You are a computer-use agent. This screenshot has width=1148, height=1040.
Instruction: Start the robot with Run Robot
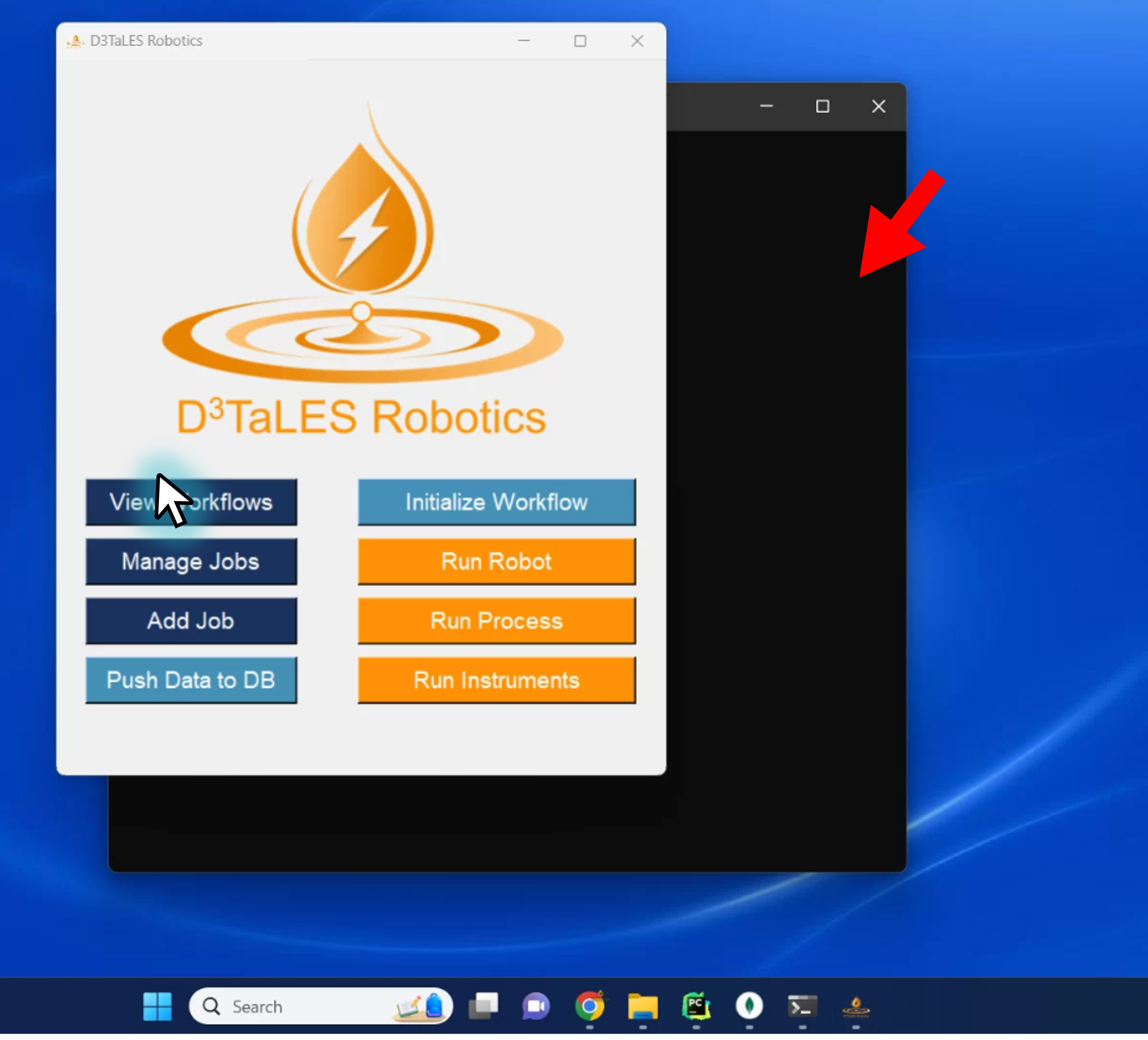tap(496, 562)
